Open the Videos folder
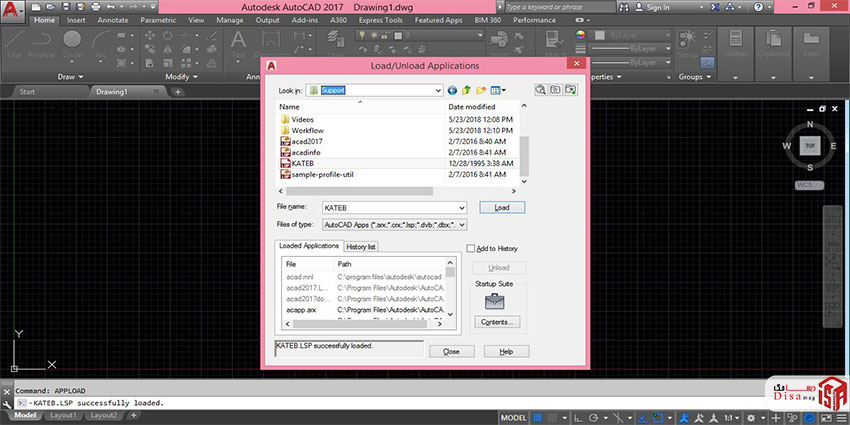Viewport: 850px width, 425px height. [302, 119]
